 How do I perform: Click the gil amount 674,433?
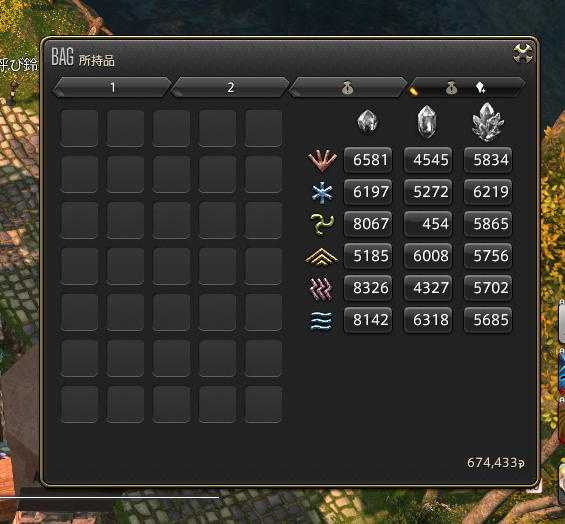coord(495,462)
